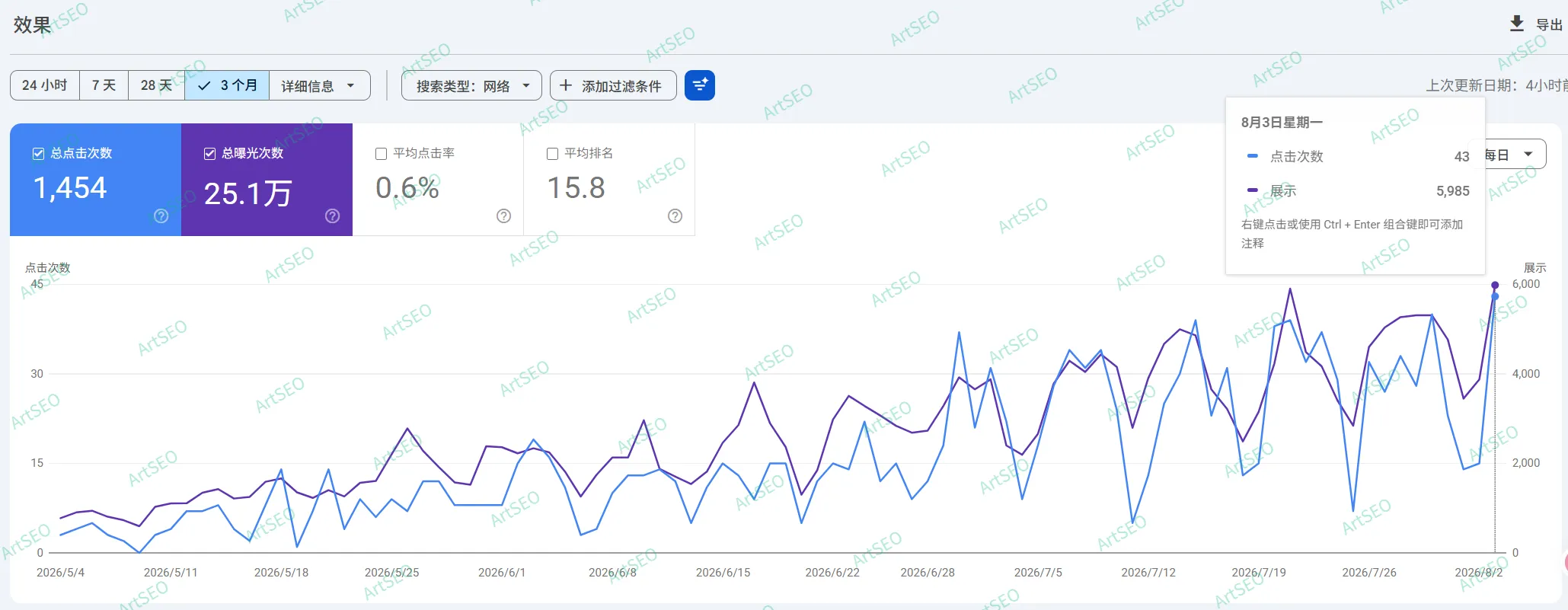Click the 上次更新日期 status text
The height and width of the screenshot is (610, 1568).
click(1496, 85)
